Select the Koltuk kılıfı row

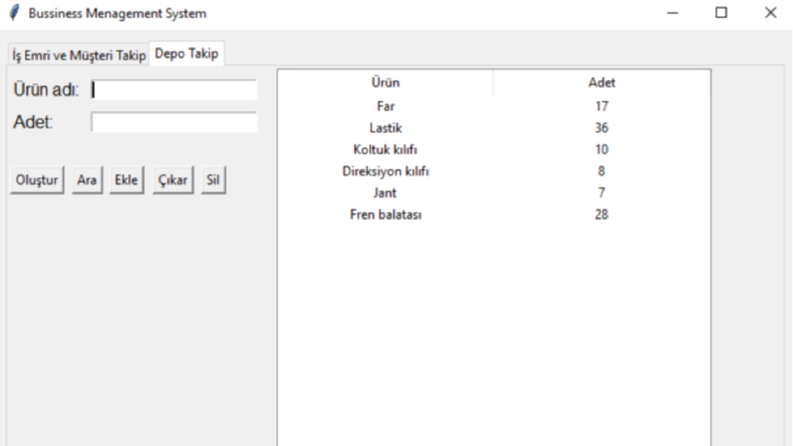coord(494,150)
